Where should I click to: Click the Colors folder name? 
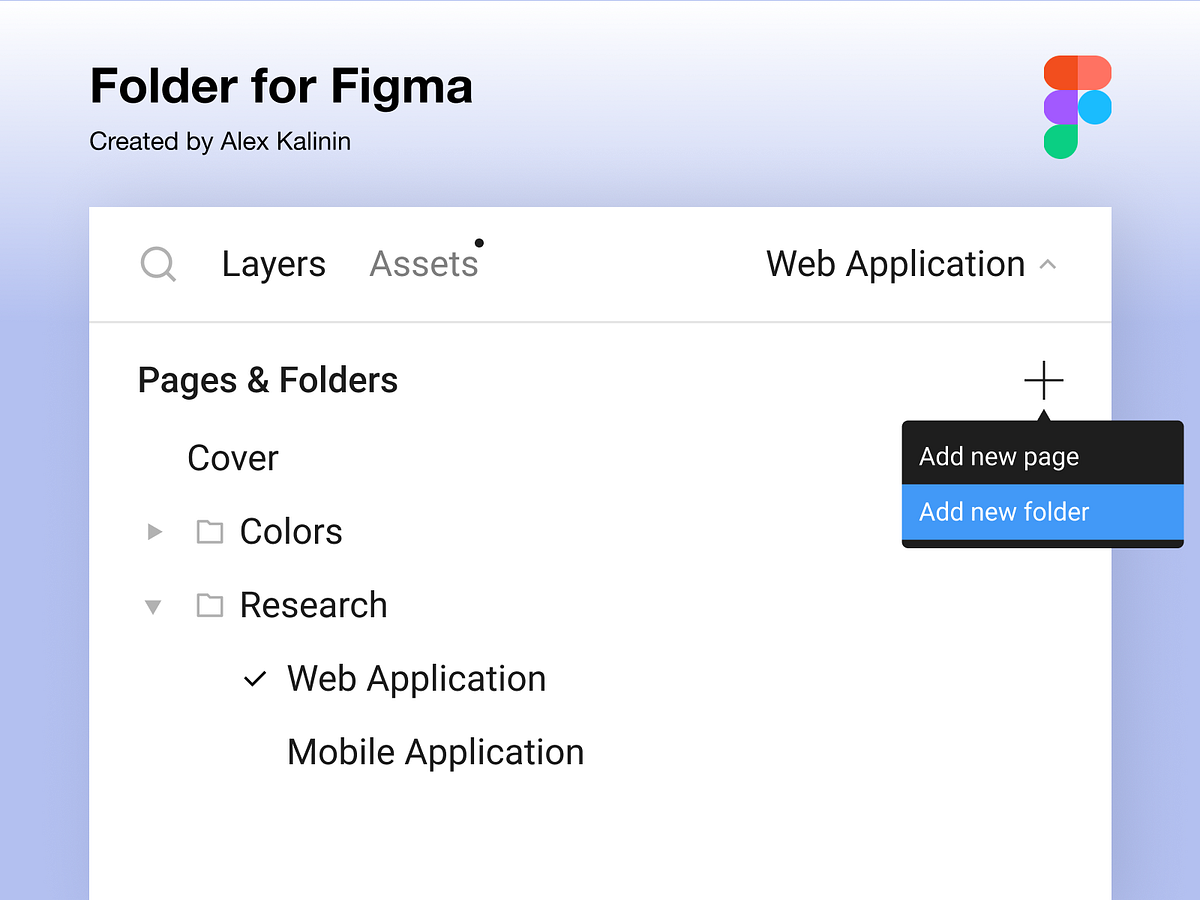coord(291,532)
